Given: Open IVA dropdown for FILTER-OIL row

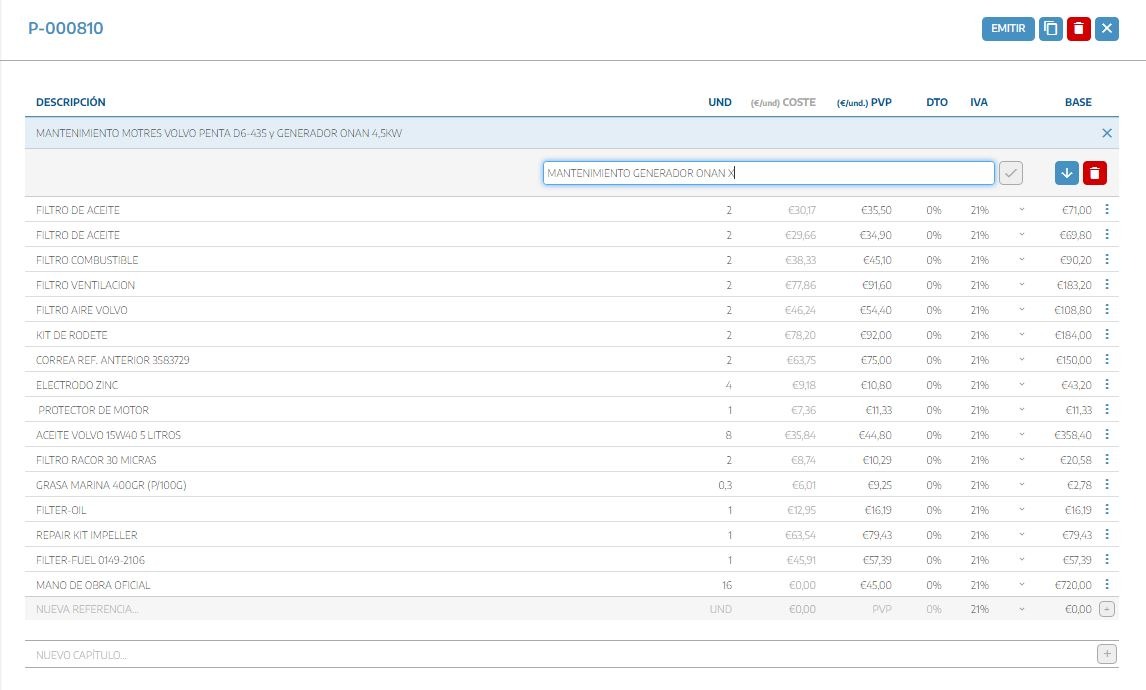Looking at the screenshot, I should pyautogui.click(x=1021, y=510).
